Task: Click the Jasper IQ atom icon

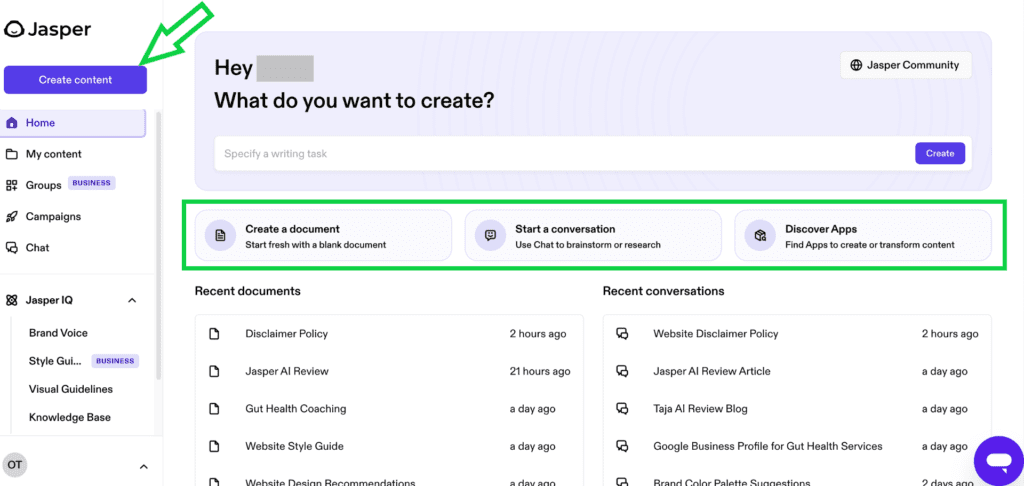Action: tap(11, 300)
